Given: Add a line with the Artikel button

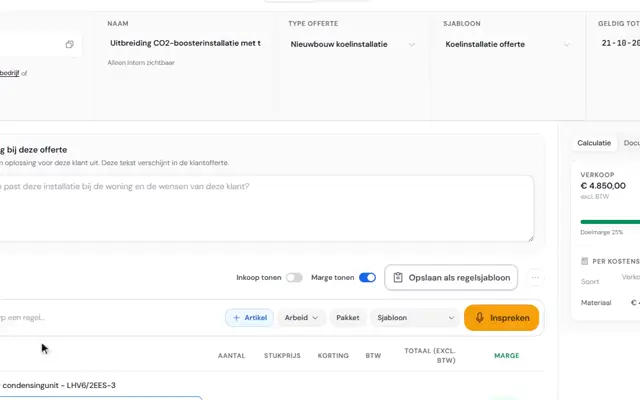Looking at the screenshot, I should [249, 318].
